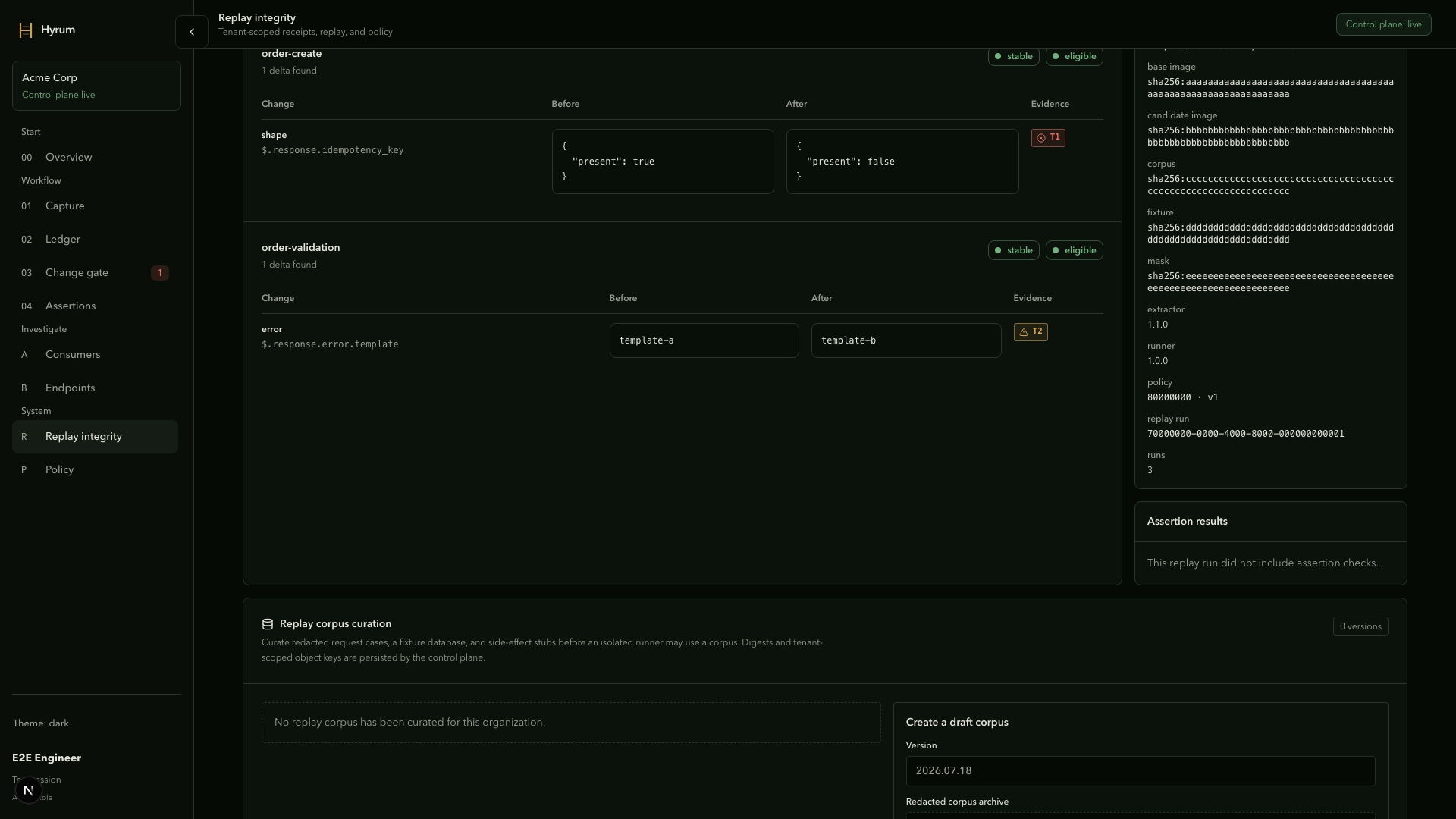Click the order-validation eligible status badge
Screen dimensions: 1456x819
pyautogui.click(x=1074, y=251)
